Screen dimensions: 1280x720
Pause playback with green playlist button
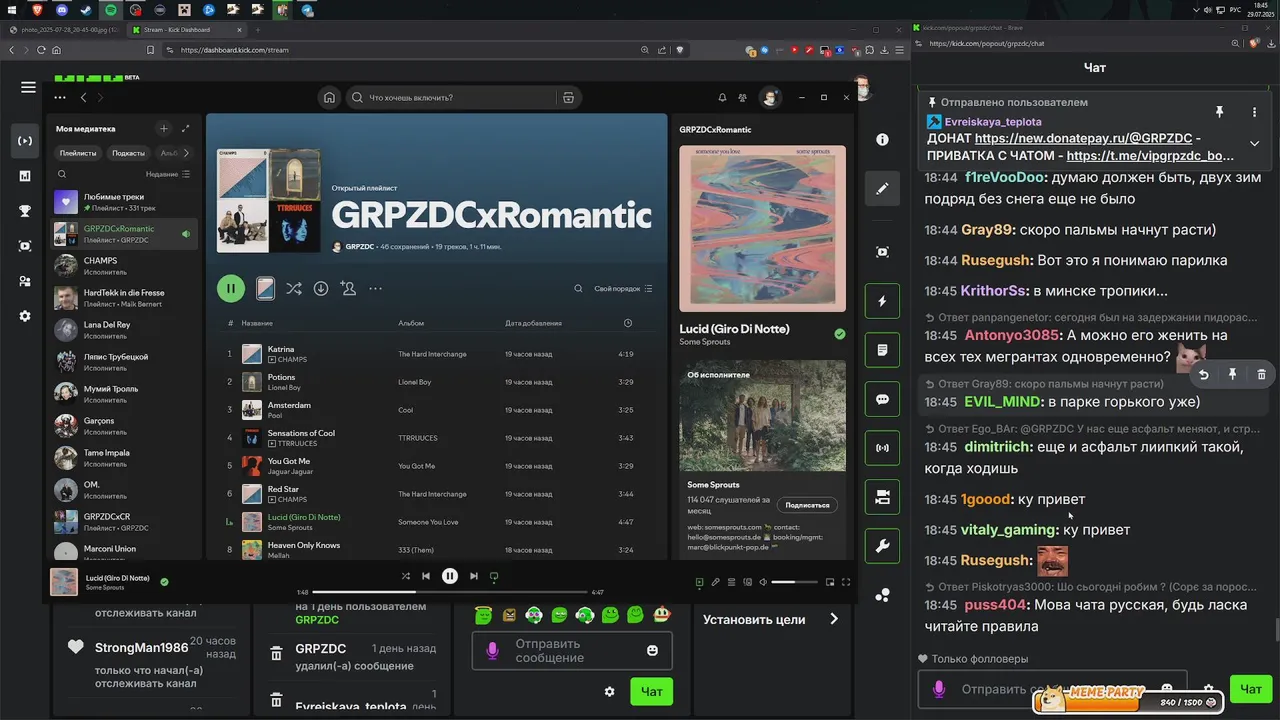coord(231,288)
